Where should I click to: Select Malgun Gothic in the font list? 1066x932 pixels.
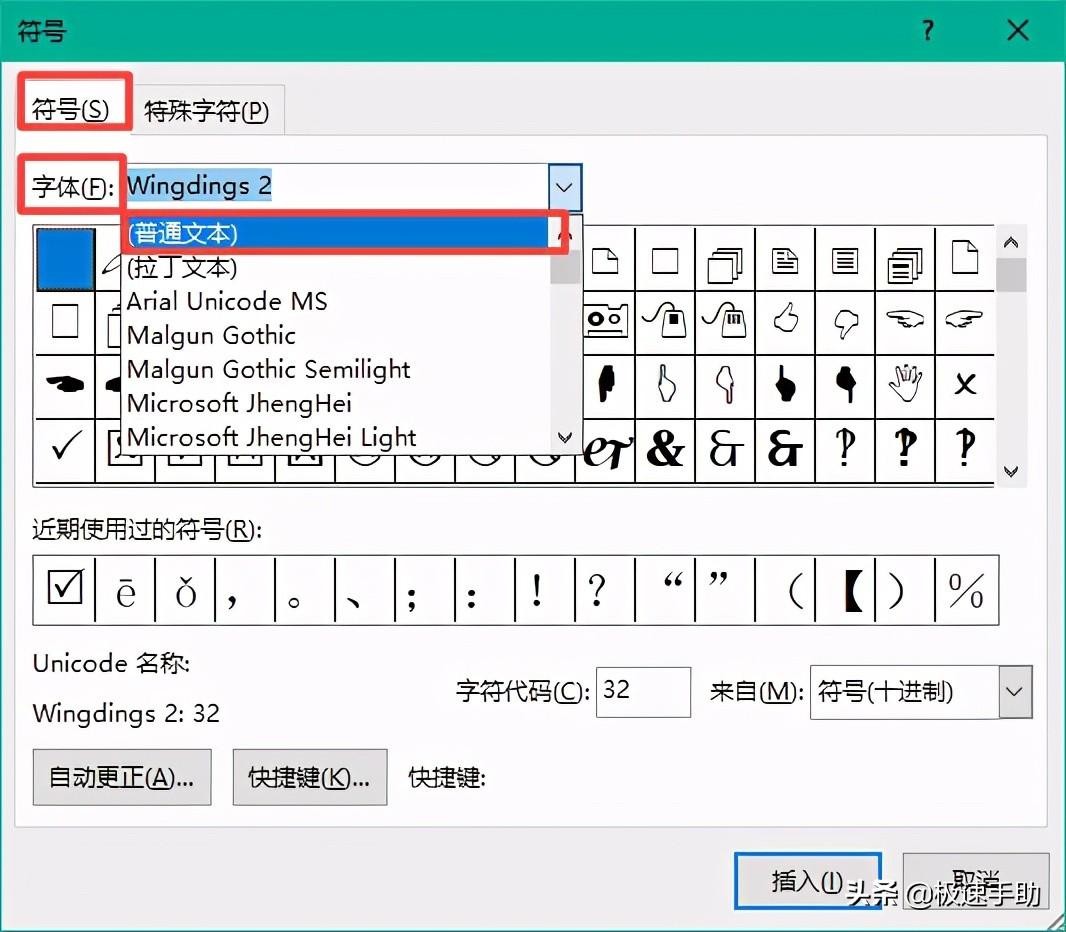tap(211, 335)
